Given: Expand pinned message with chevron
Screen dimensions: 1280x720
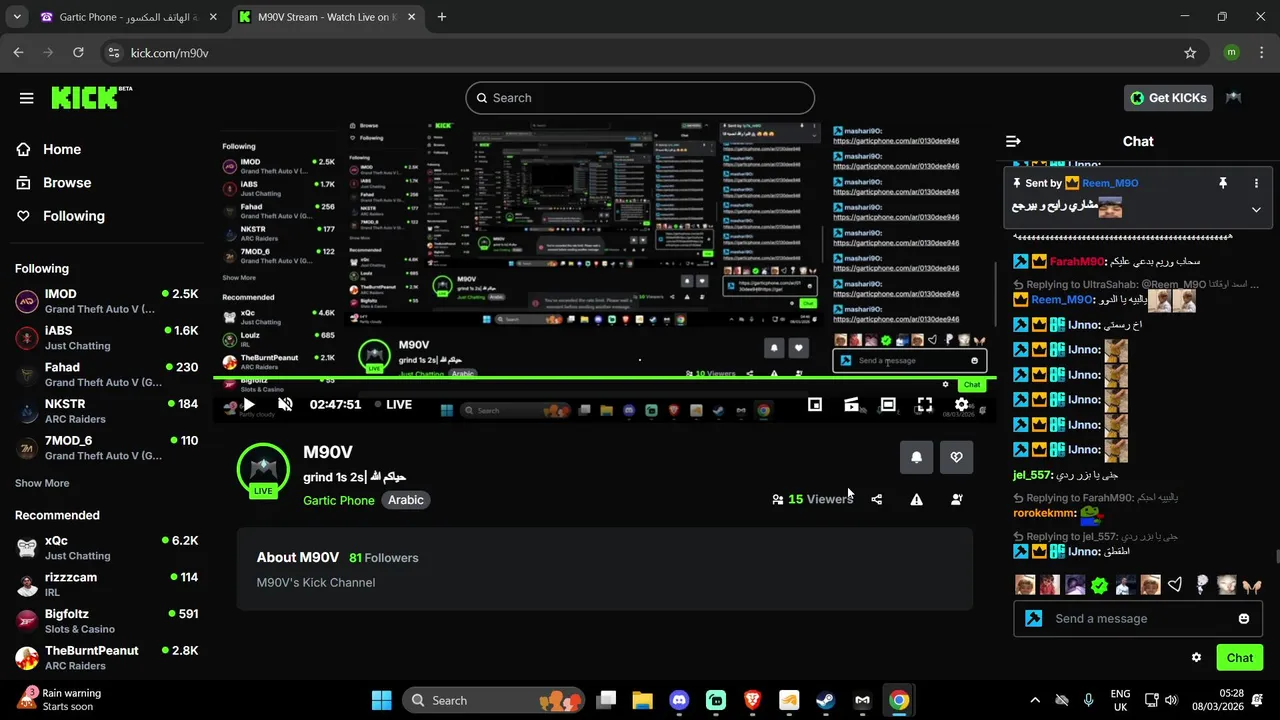Looking at the screenshot, I should click(1256, 209).
